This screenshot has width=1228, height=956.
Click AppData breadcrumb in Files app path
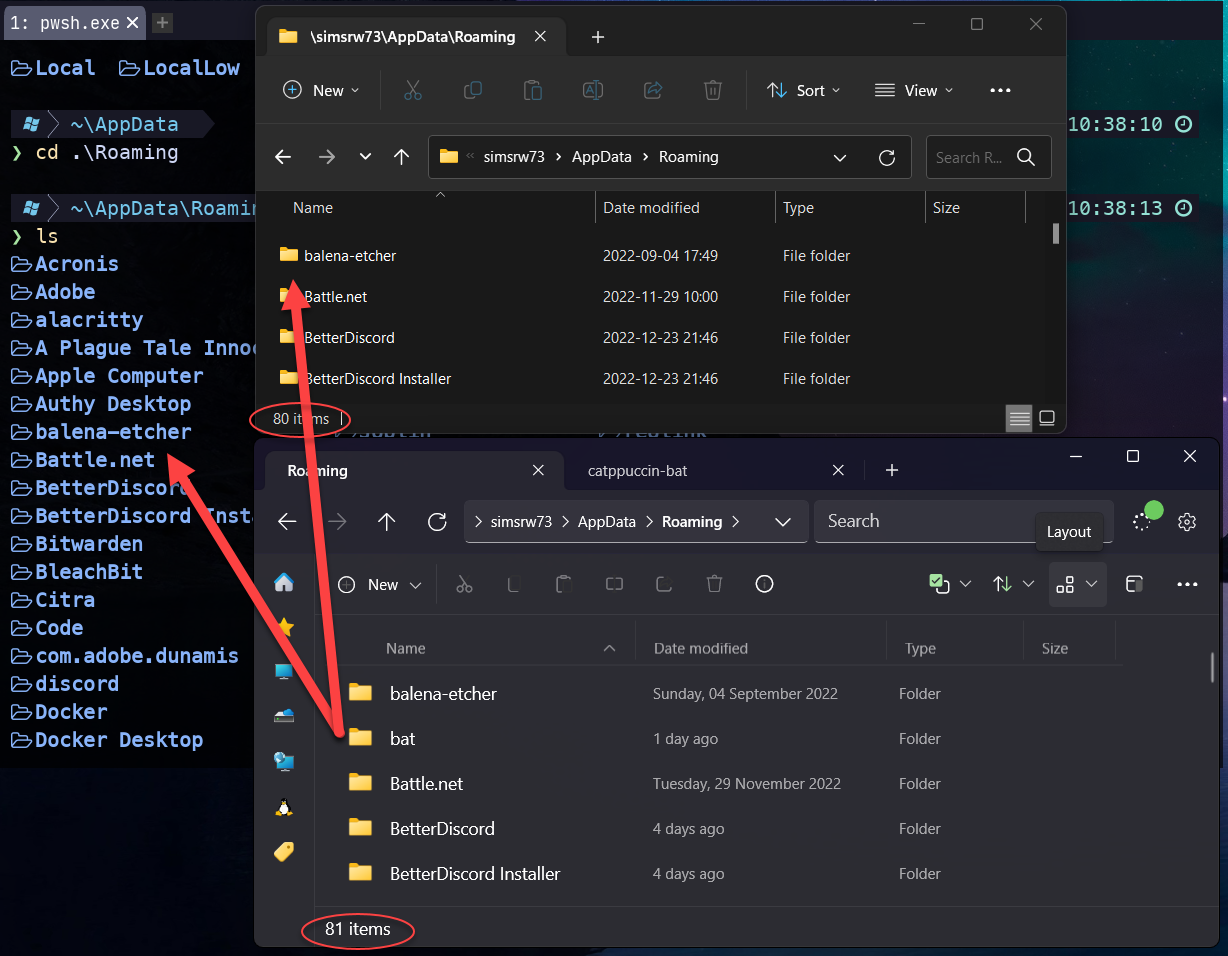(606, 521)
